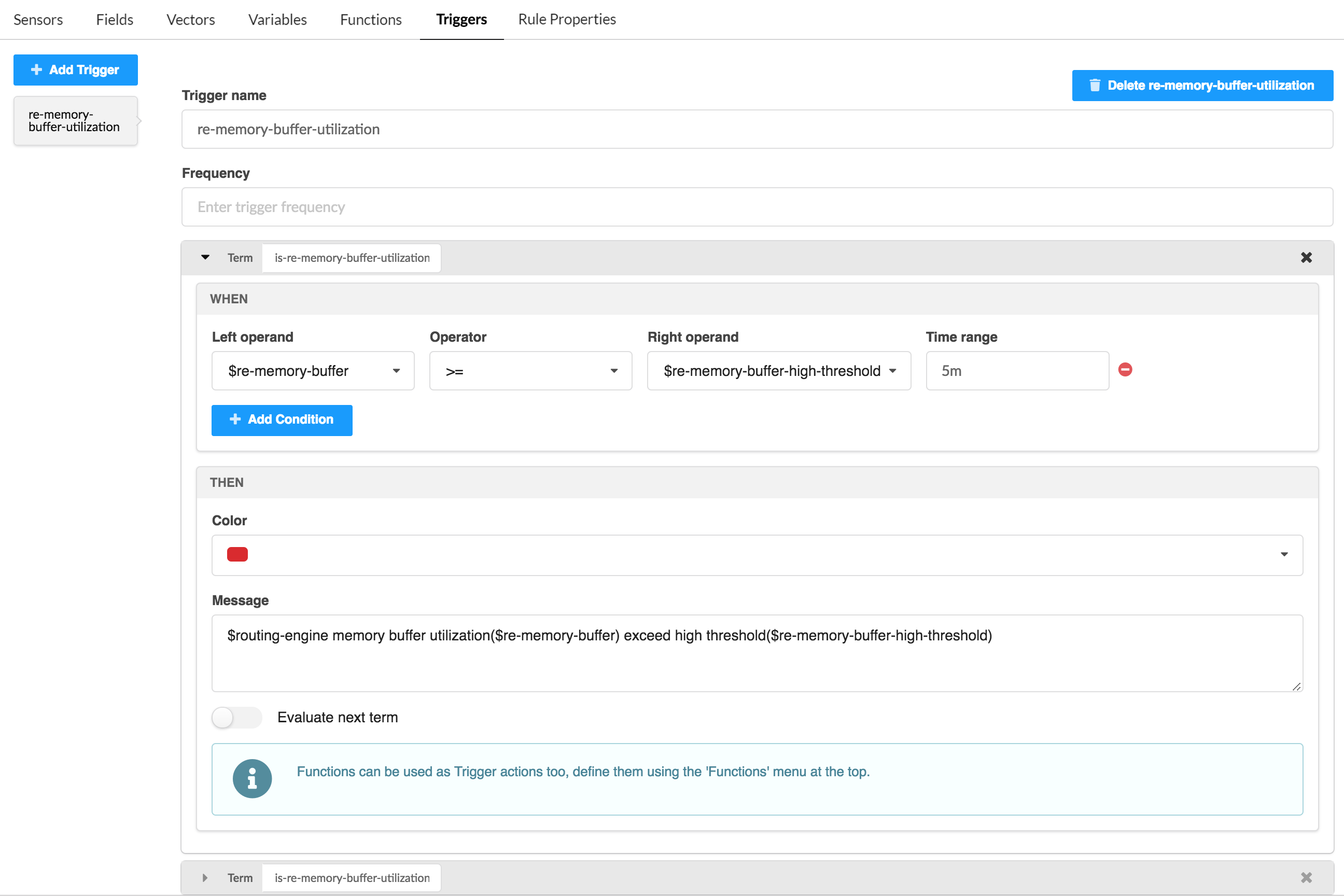Screen dimensions: 1344x896
Task: Select re-memory-buffer-utilization trigger in sidebar
Action: click(x=75, y=121)
